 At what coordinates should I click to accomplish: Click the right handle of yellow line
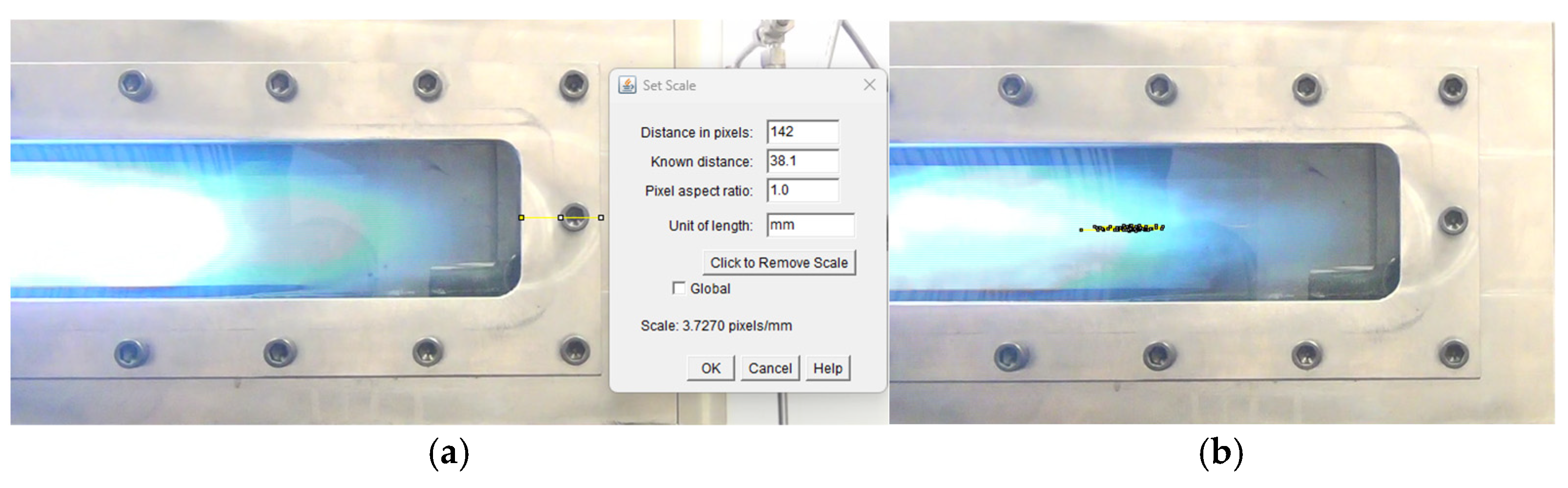point(601,217)
